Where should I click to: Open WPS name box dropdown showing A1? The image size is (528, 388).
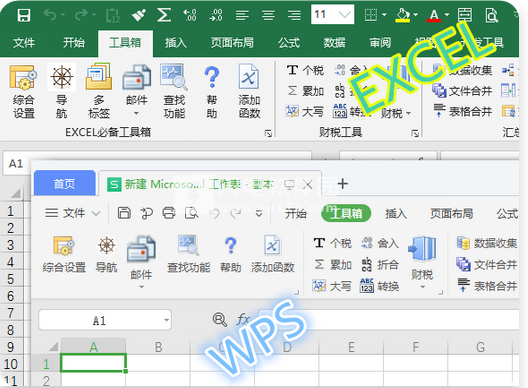(166, 320)
